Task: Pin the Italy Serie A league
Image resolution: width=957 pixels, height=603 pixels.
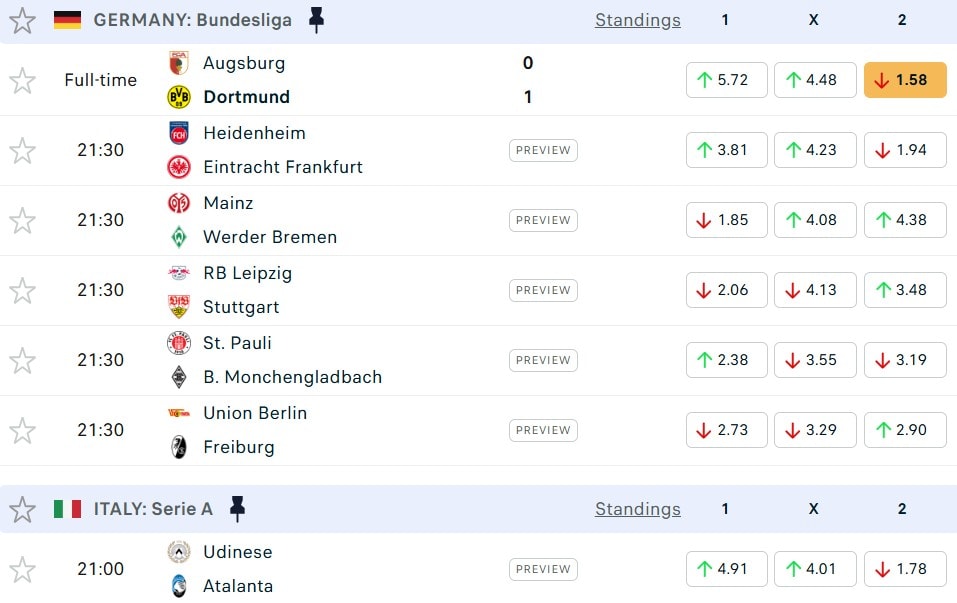Action: (x=237, y=509)
